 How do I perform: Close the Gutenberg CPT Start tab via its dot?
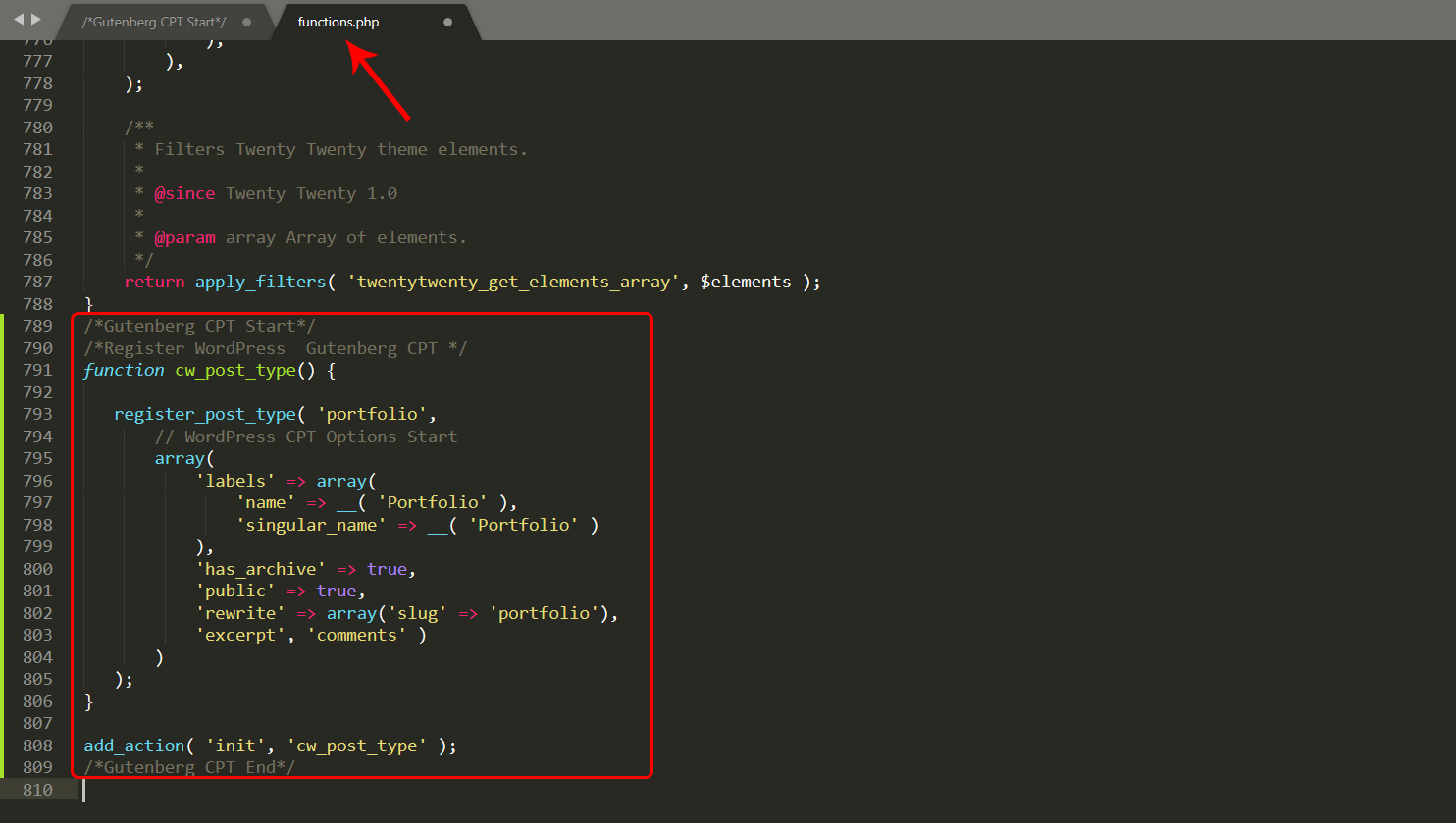point(246,22)
